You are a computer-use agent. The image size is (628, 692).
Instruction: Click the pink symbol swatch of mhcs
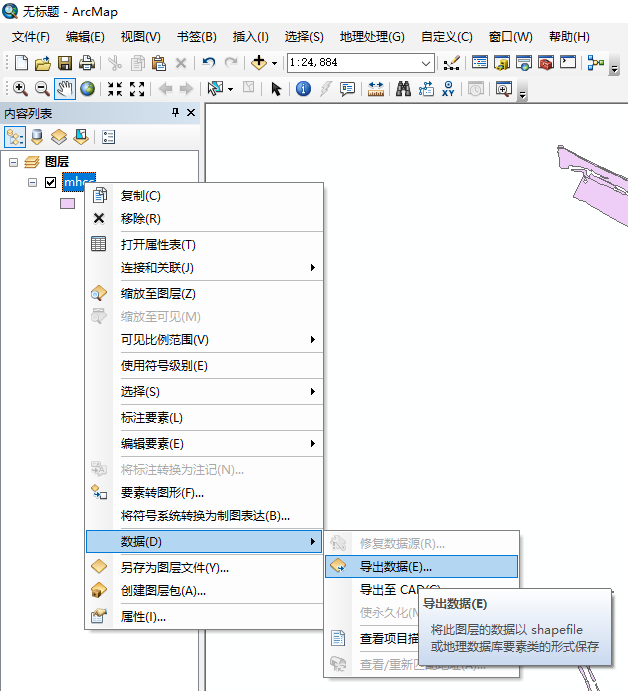pos(68,203)
